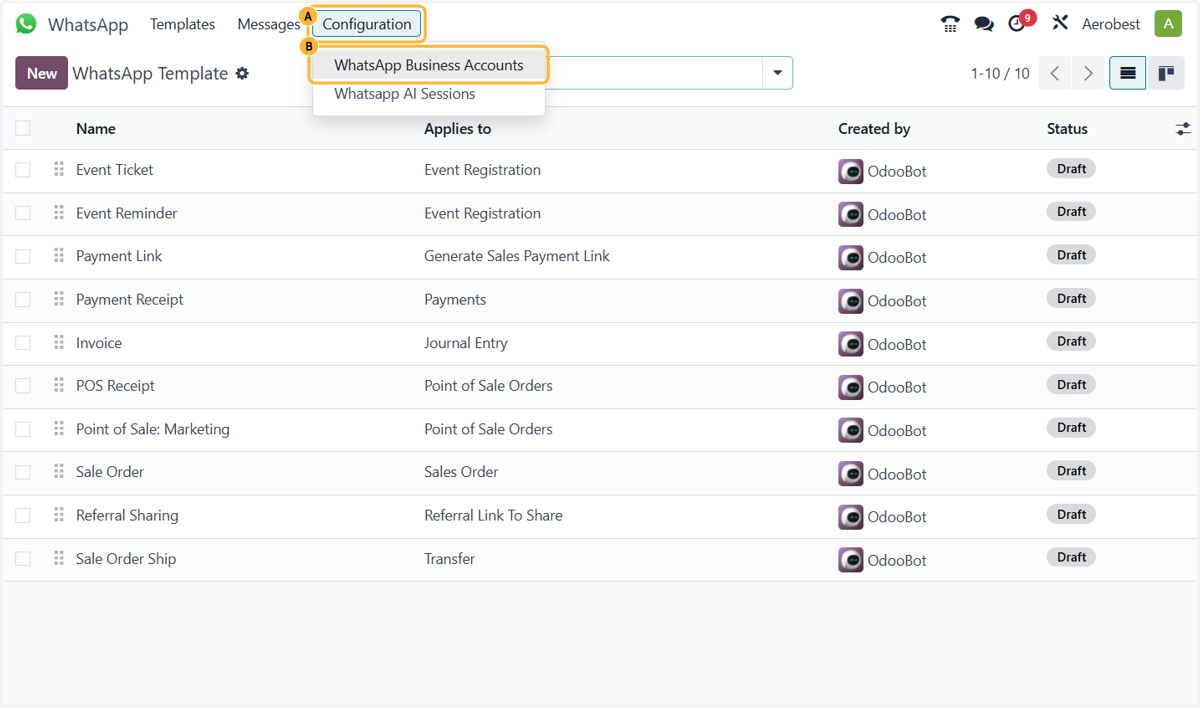
Task: Click the Transfer cell
Action: tap(450, 559)
